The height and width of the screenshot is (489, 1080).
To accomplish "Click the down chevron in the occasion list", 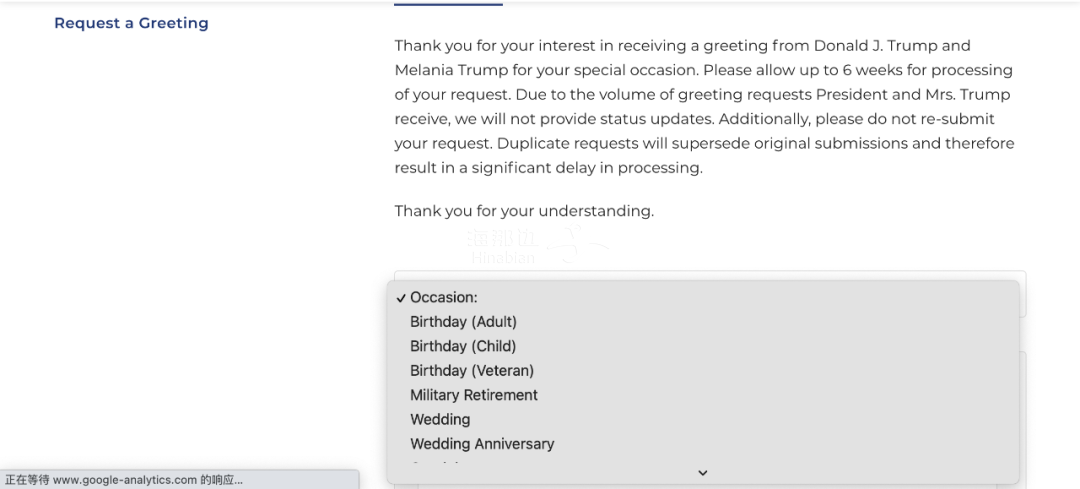I will [703, 473].
